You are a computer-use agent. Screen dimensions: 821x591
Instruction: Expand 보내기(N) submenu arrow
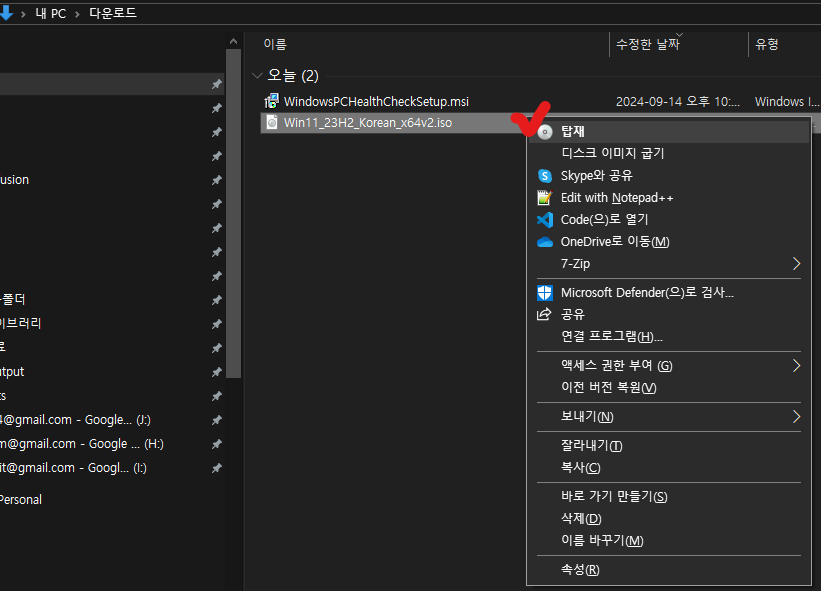[796, 417]
